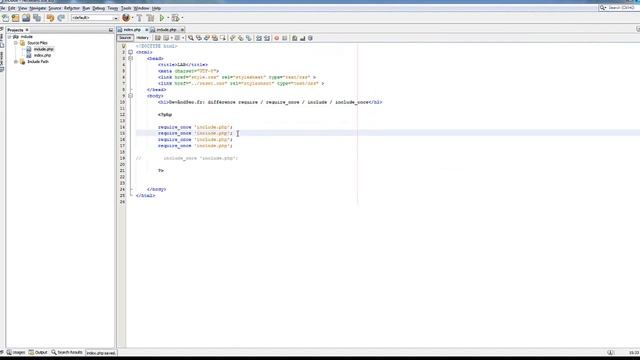Click the browser globe icon in main toolbar

click(x=126, y=18)
